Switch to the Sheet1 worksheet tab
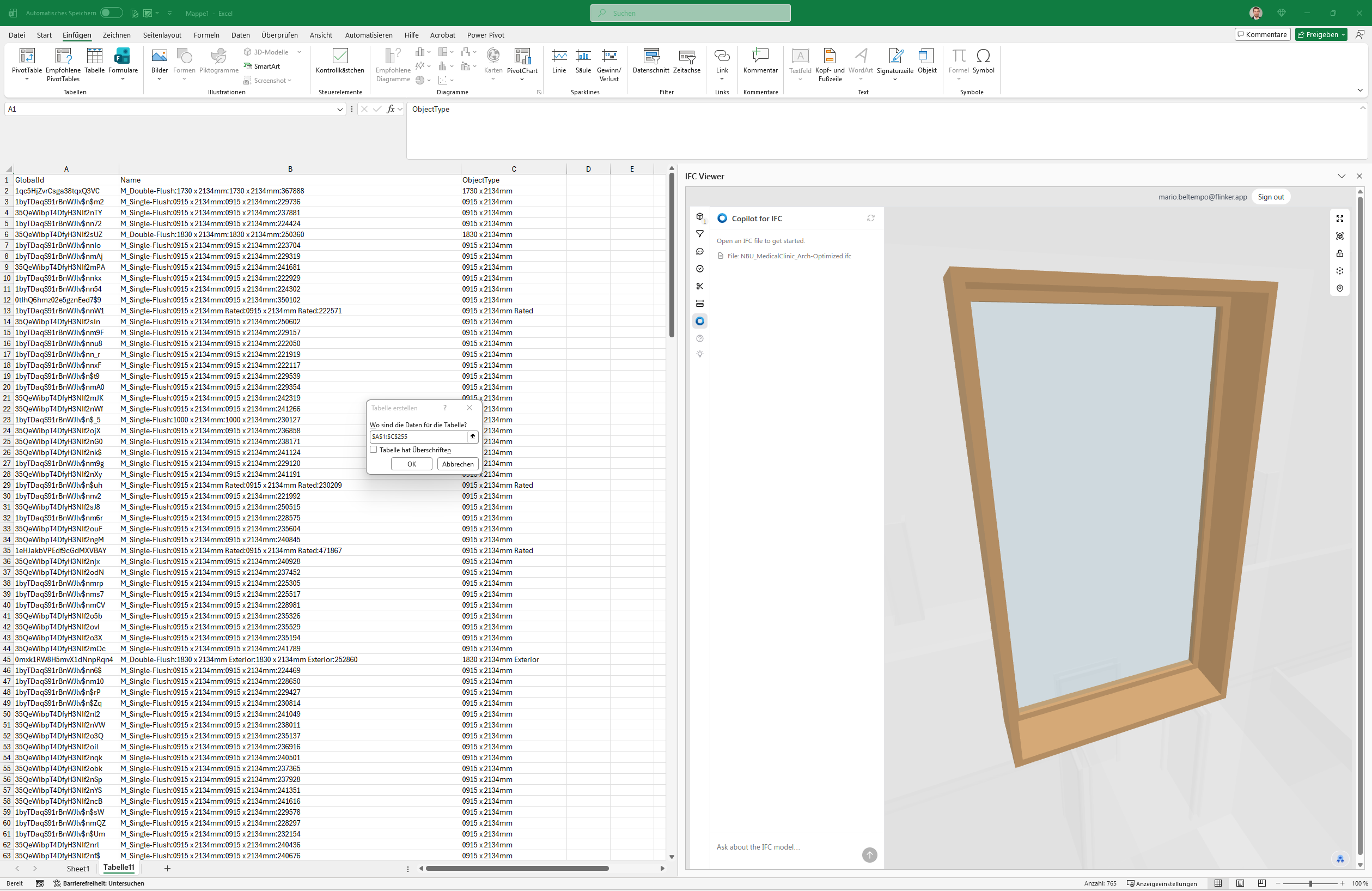The height and width of the screenshot is (891, 1372). [x=78, y=868]
